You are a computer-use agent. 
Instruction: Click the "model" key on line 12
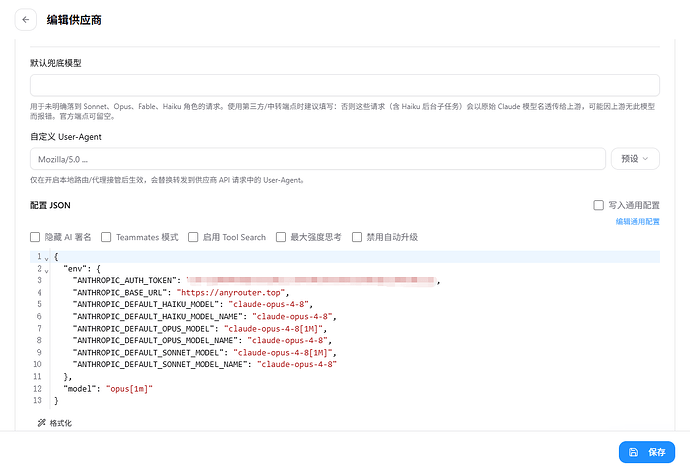[x=80, y=389]
